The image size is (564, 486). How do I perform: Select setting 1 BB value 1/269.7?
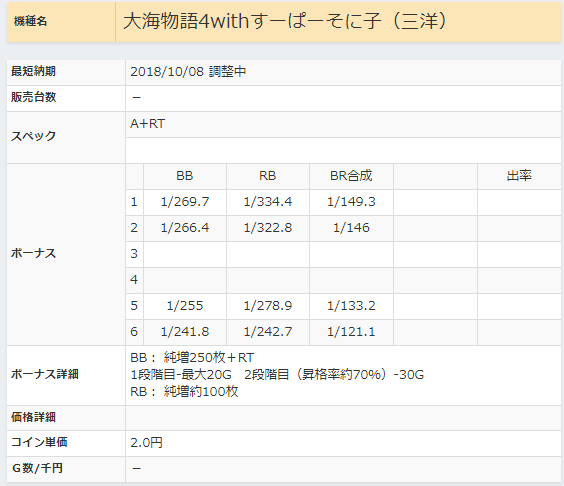click(x=185, y=202)
